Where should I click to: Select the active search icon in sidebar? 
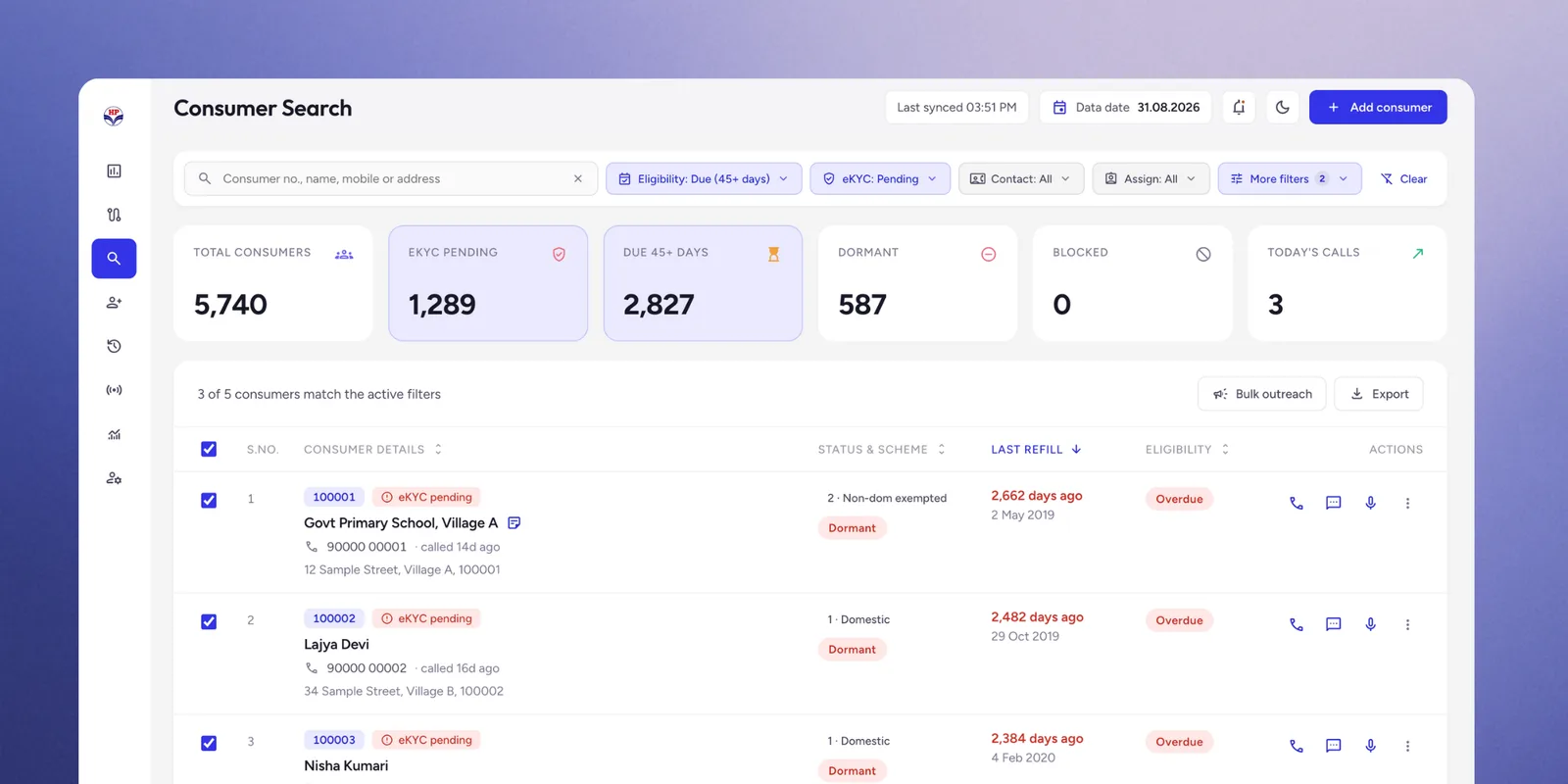114,259
